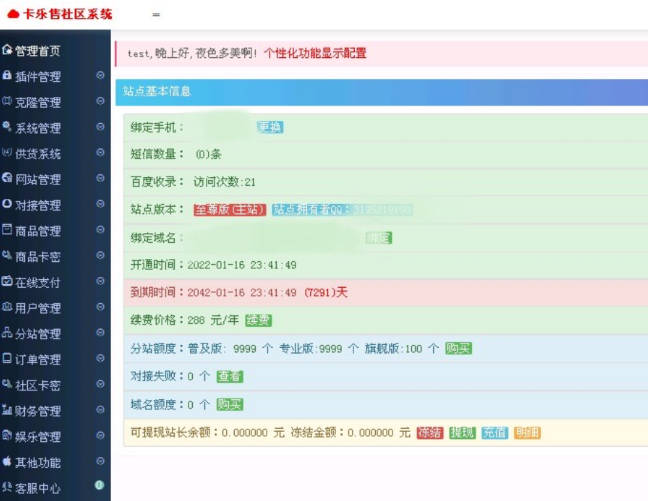648x501 pixels.
Task: Expand the 商品管理 submenu arrow
Action: tap(100, 229)
